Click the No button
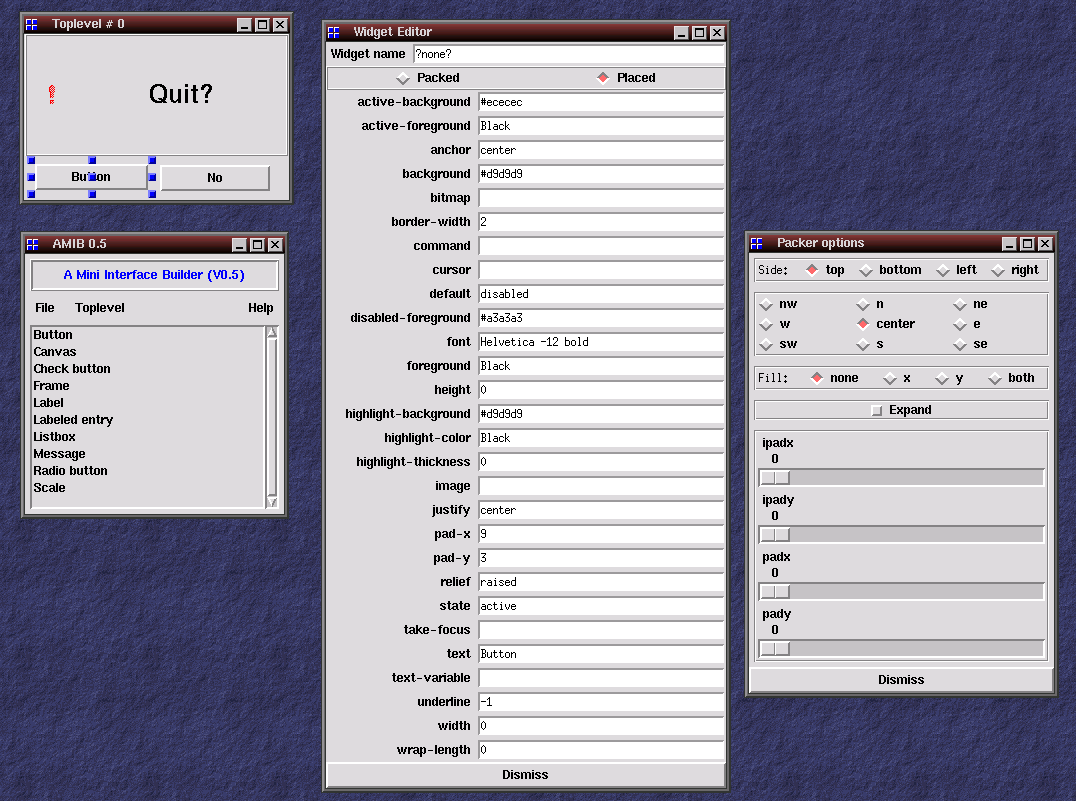Viewport: 1076px width, 801px height. (x=215, y=178)
